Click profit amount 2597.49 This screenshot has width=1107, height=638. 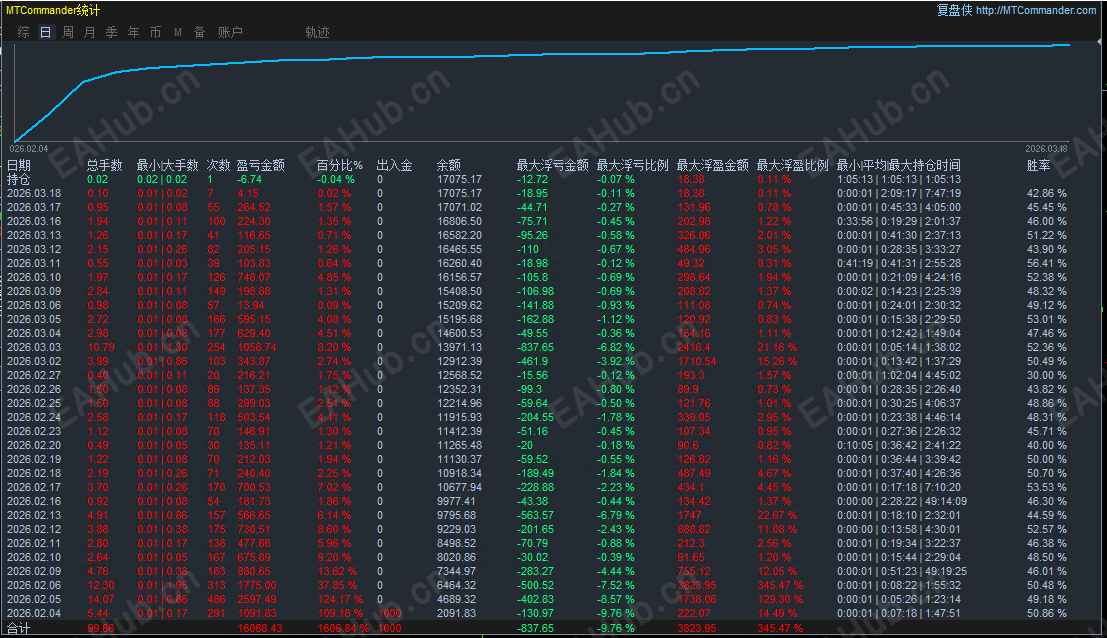click(256, 599)
